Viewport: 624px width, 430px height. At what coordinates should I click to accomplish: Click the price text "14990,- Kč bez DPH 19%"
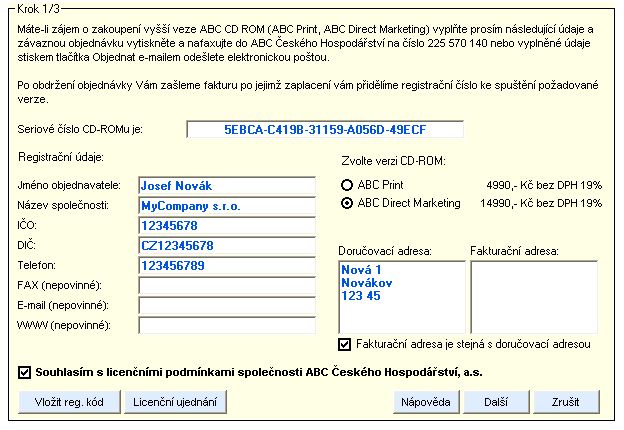pyautogui.click(x=541, y=203)
